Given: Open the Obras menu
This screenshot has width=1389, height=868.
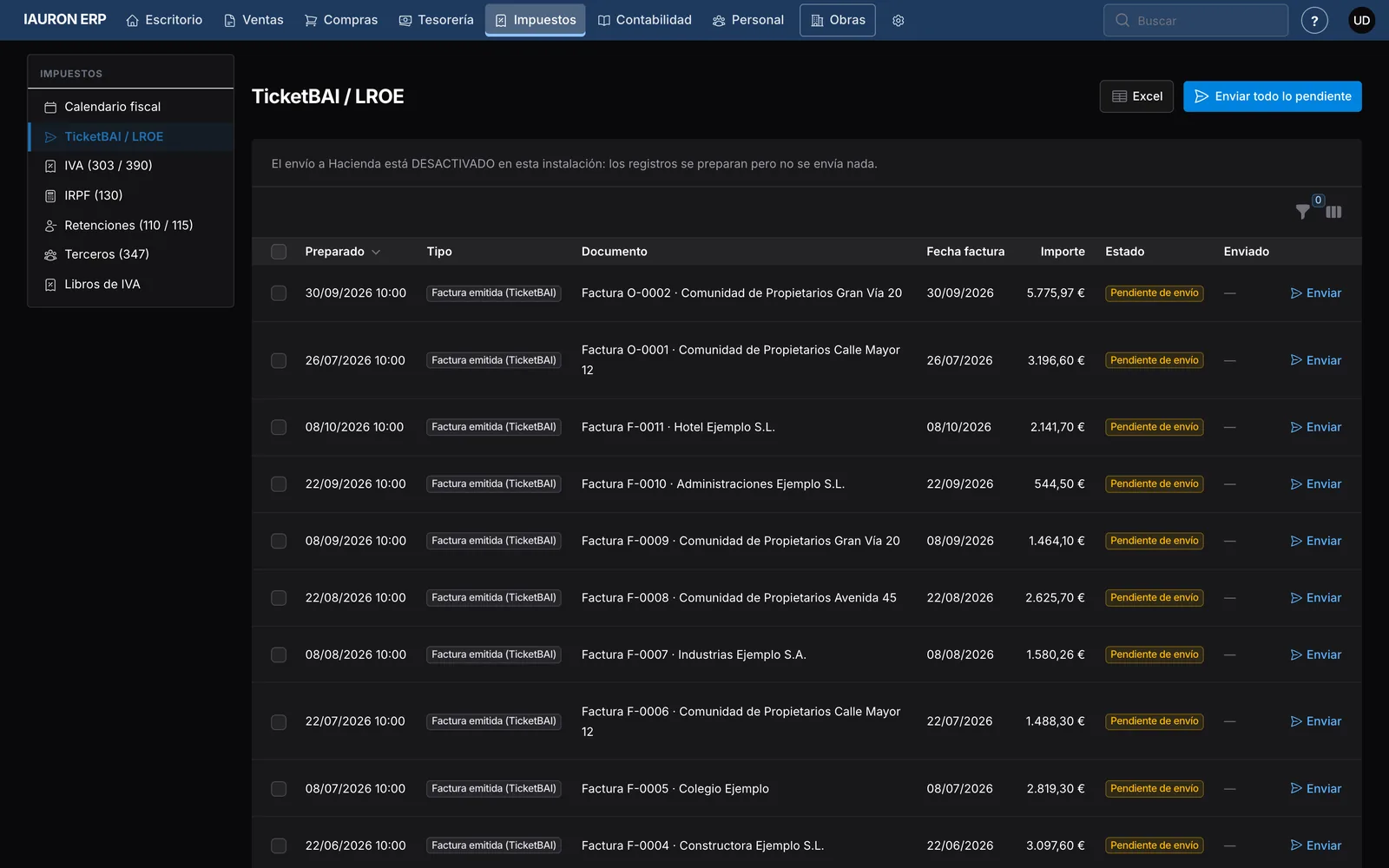Looking at the screenshot, I should click(x=838, y=20).
